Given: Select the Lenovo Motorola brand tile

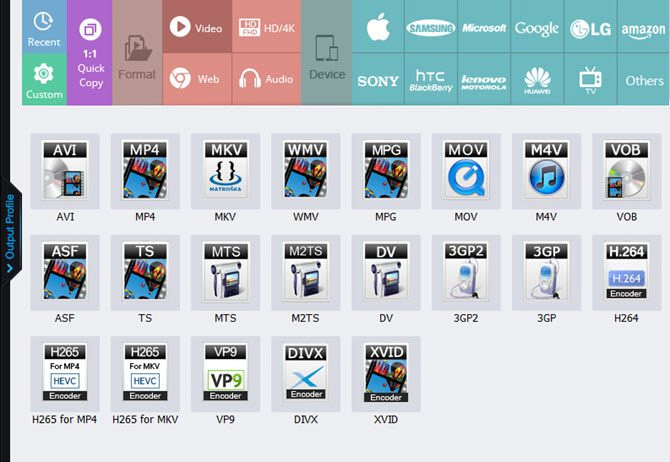Looking at the screenshot, I should point(484,79).
